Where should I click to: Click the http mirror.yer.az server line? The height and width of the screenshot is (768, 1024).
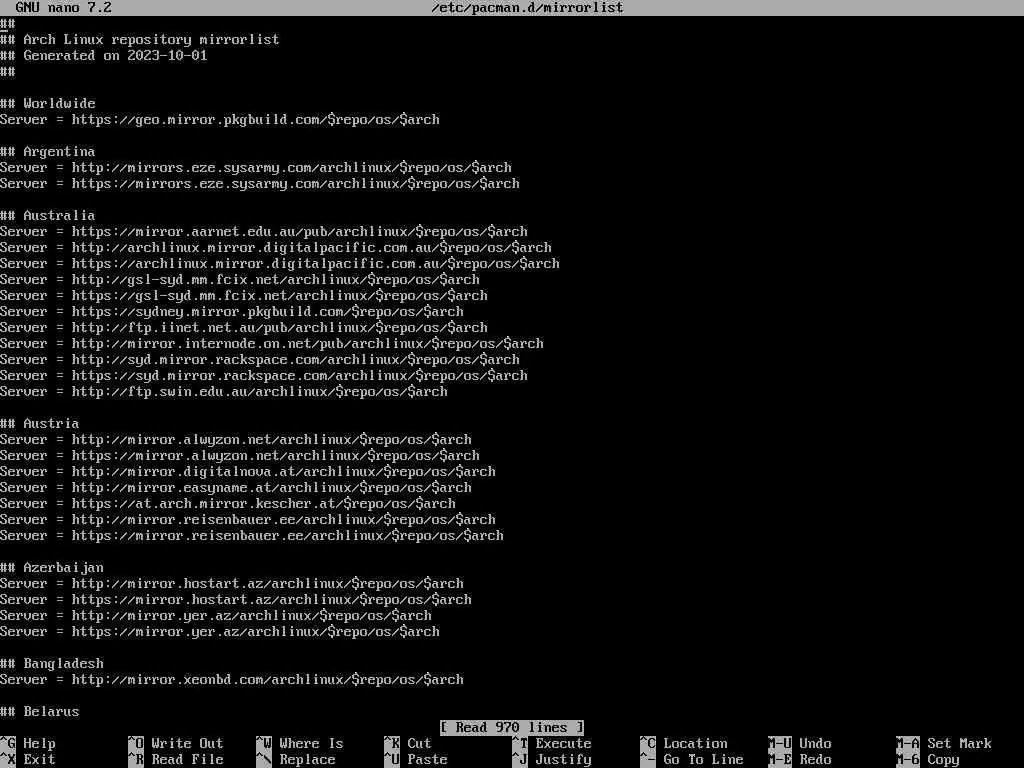tap(216, 615)
